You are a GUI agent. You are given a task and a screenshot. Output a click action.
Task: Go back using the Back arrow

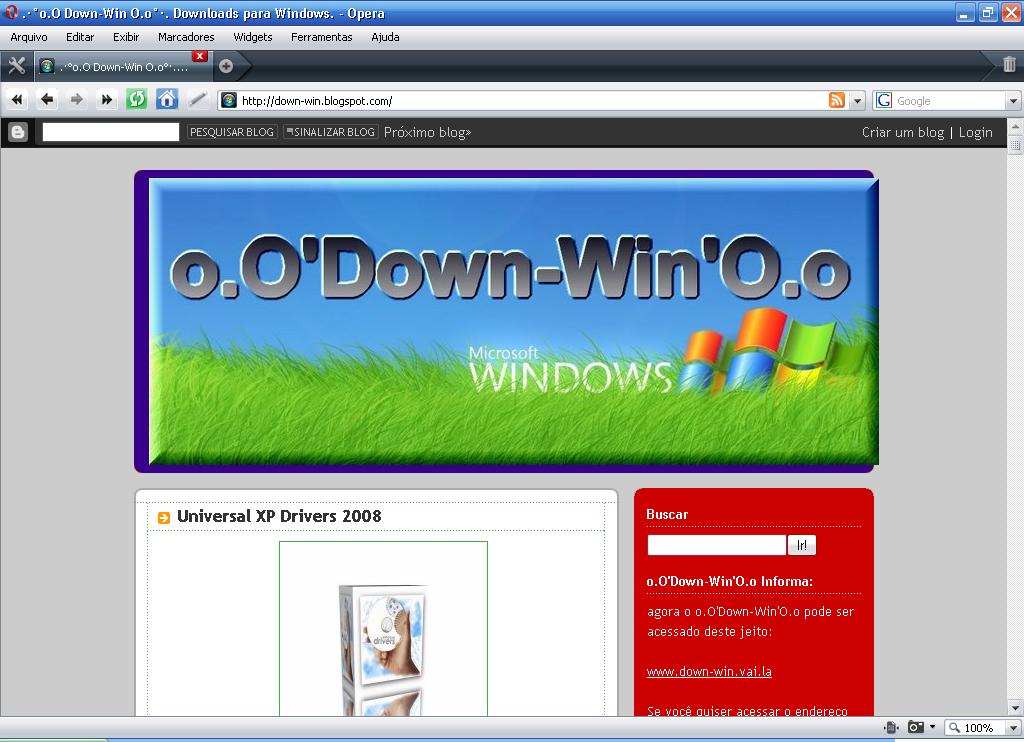point(47,100)
